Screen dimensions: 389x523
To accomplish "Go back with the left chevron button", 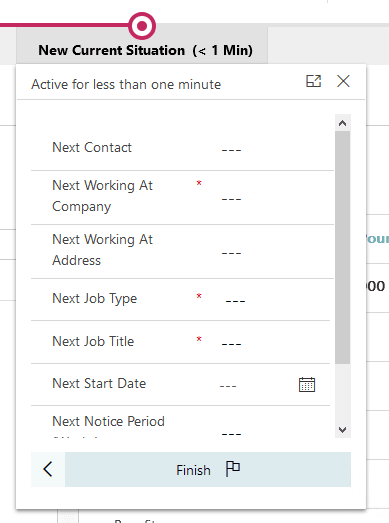I will (x=48, y=469).
